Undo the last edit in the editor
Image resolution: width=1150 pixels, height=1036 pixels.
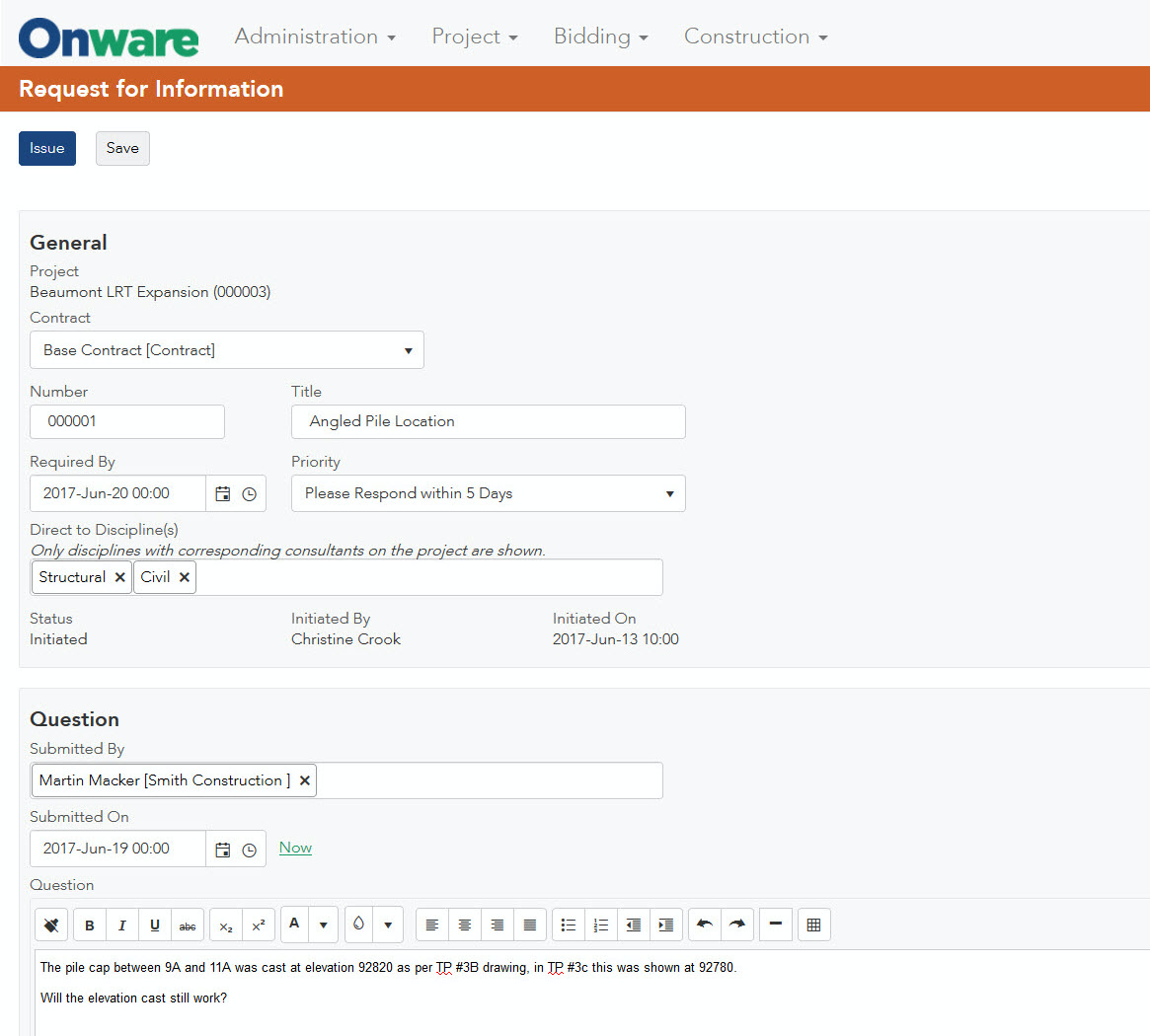[x=704, y=925]
